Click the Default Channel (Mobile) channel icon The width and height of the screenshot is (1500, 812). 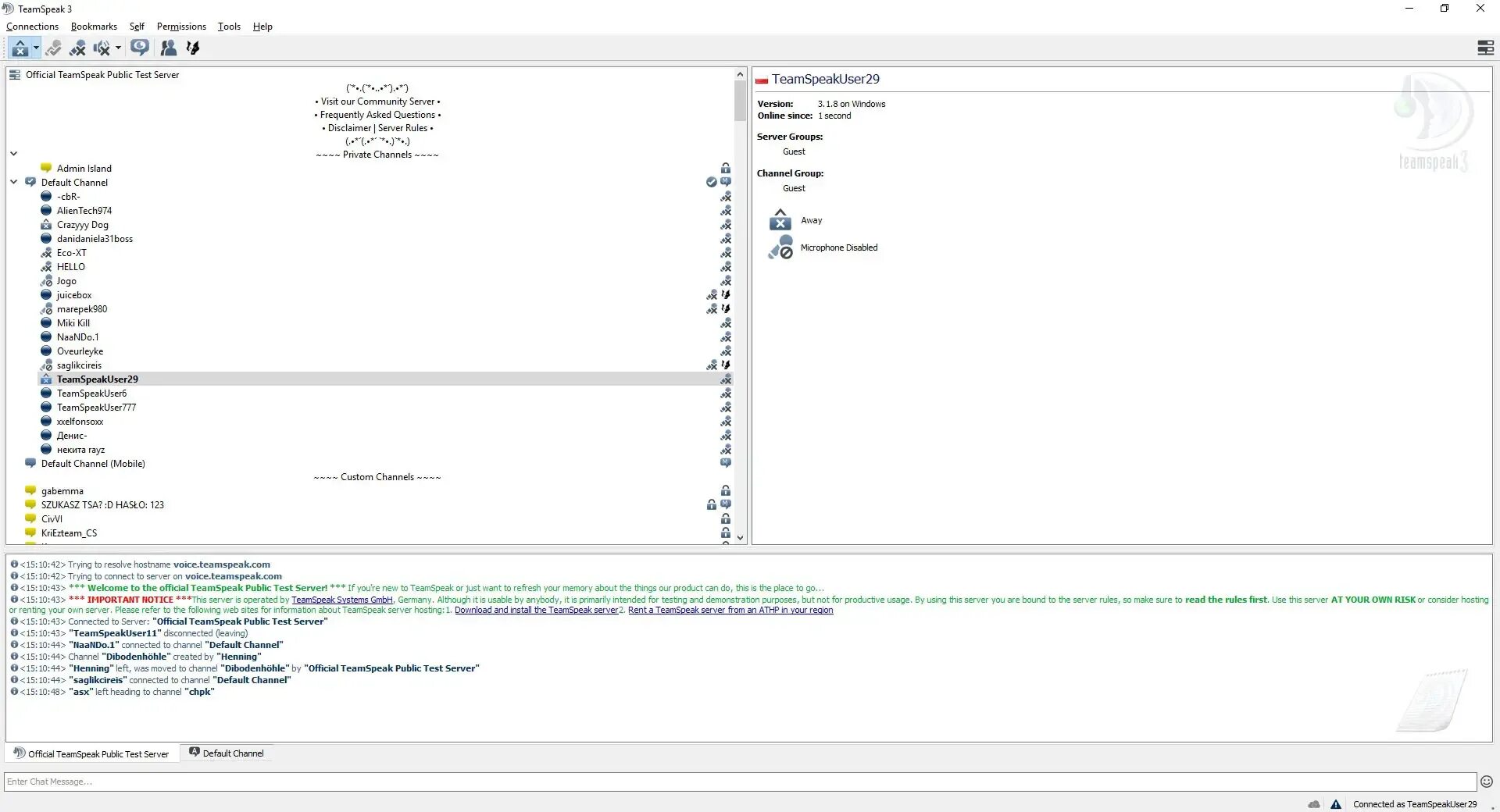pyautogui.click(x=30, y=463)
